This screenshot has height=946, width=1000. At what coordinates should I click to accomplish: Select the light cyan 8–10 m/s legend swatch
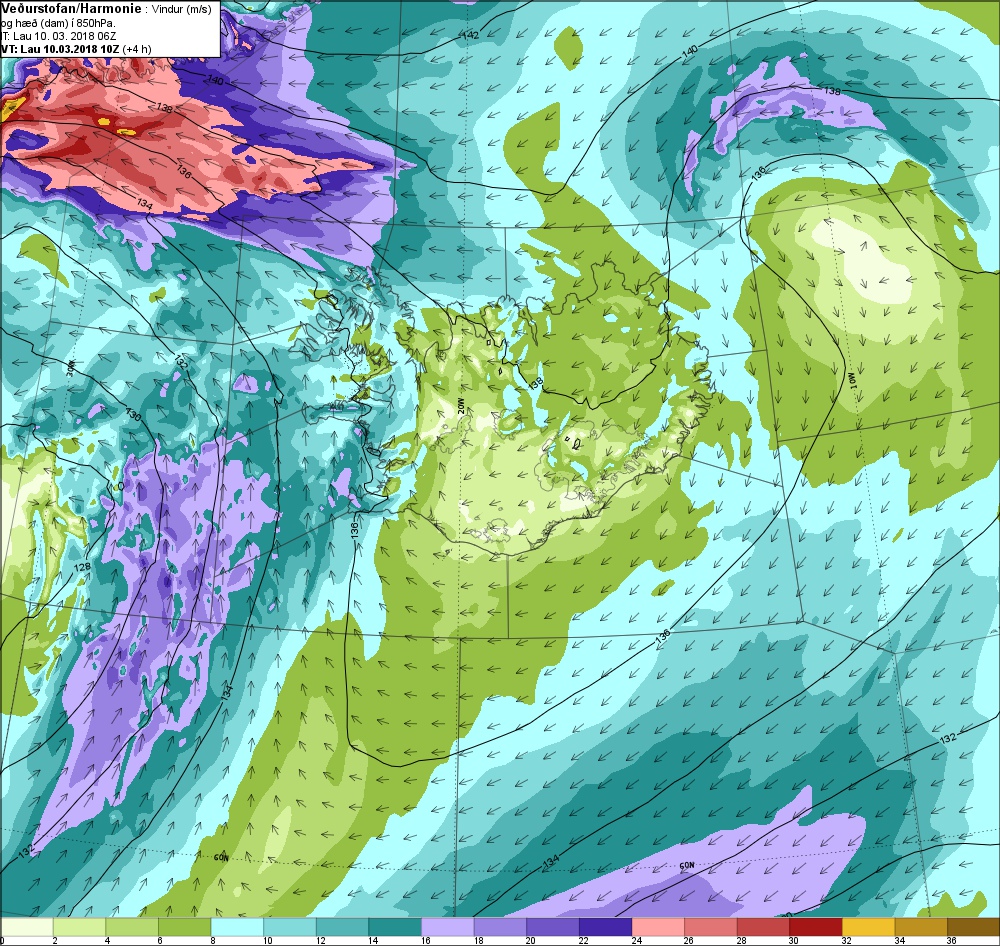click(237, 927)
